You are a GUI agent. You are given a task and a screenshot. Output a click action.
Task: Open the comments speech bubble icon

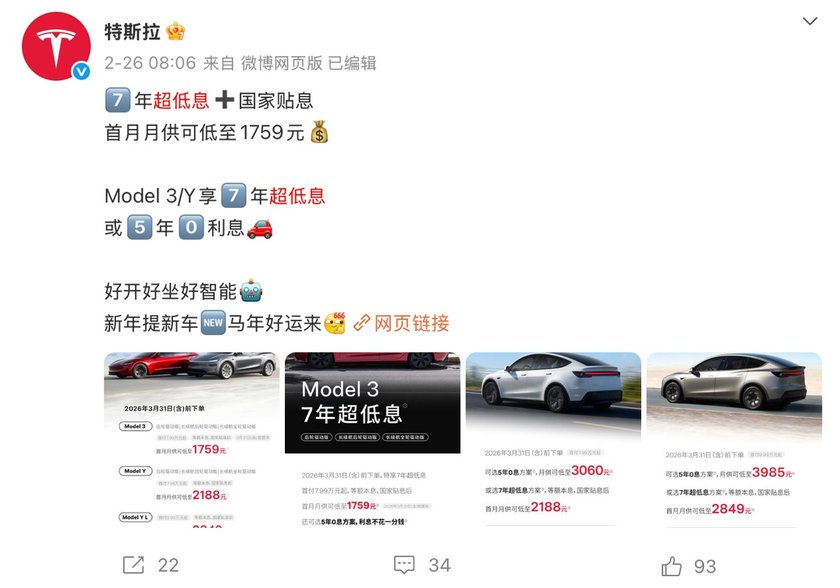[404, 565]
